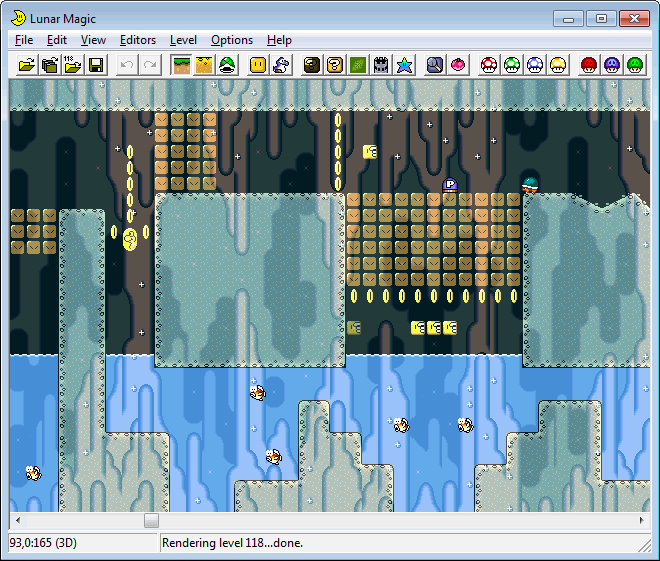Screen dimensions: 660x561
Task: Click the save level floppy disk icon
Action: [x=96, y=65]
